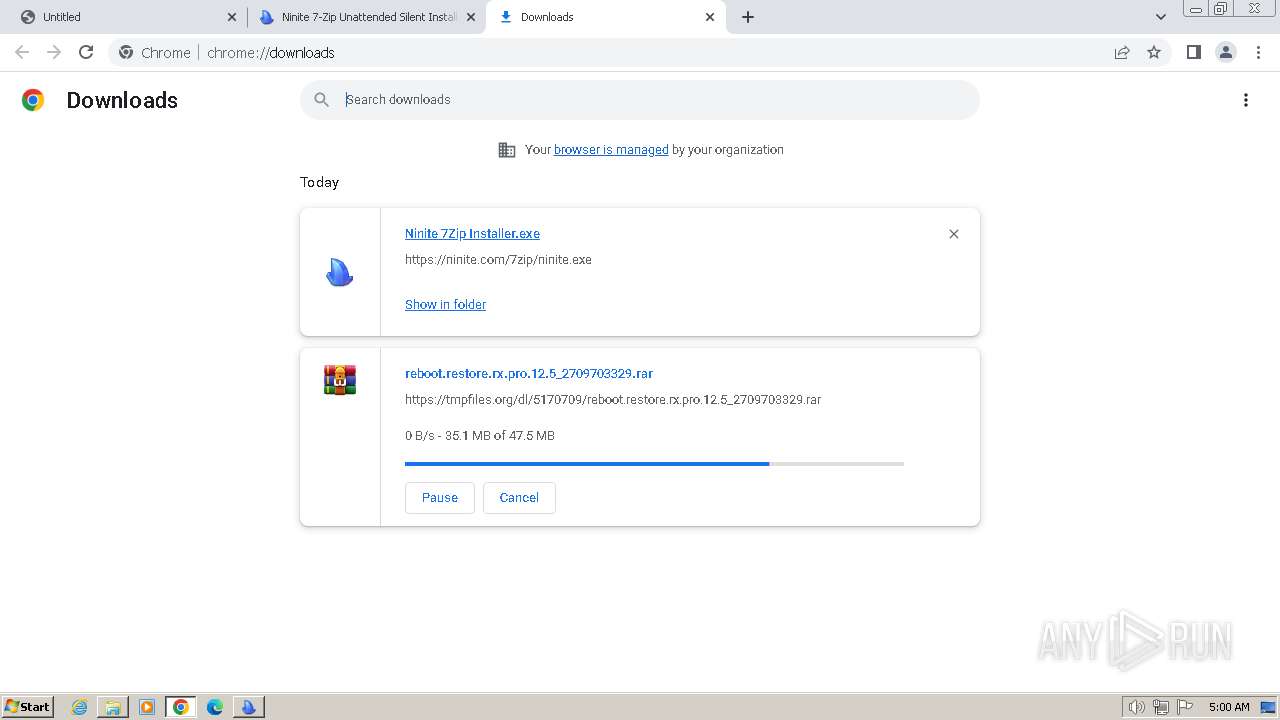Open Downloads page more actions menu
Image resolution: width=1280 pixels, height=720 pixels.
1246,100
